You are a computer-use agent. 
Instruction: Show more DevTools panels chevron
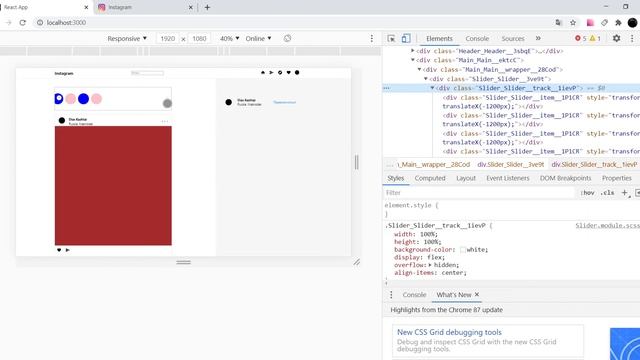(x=538, y=38)
